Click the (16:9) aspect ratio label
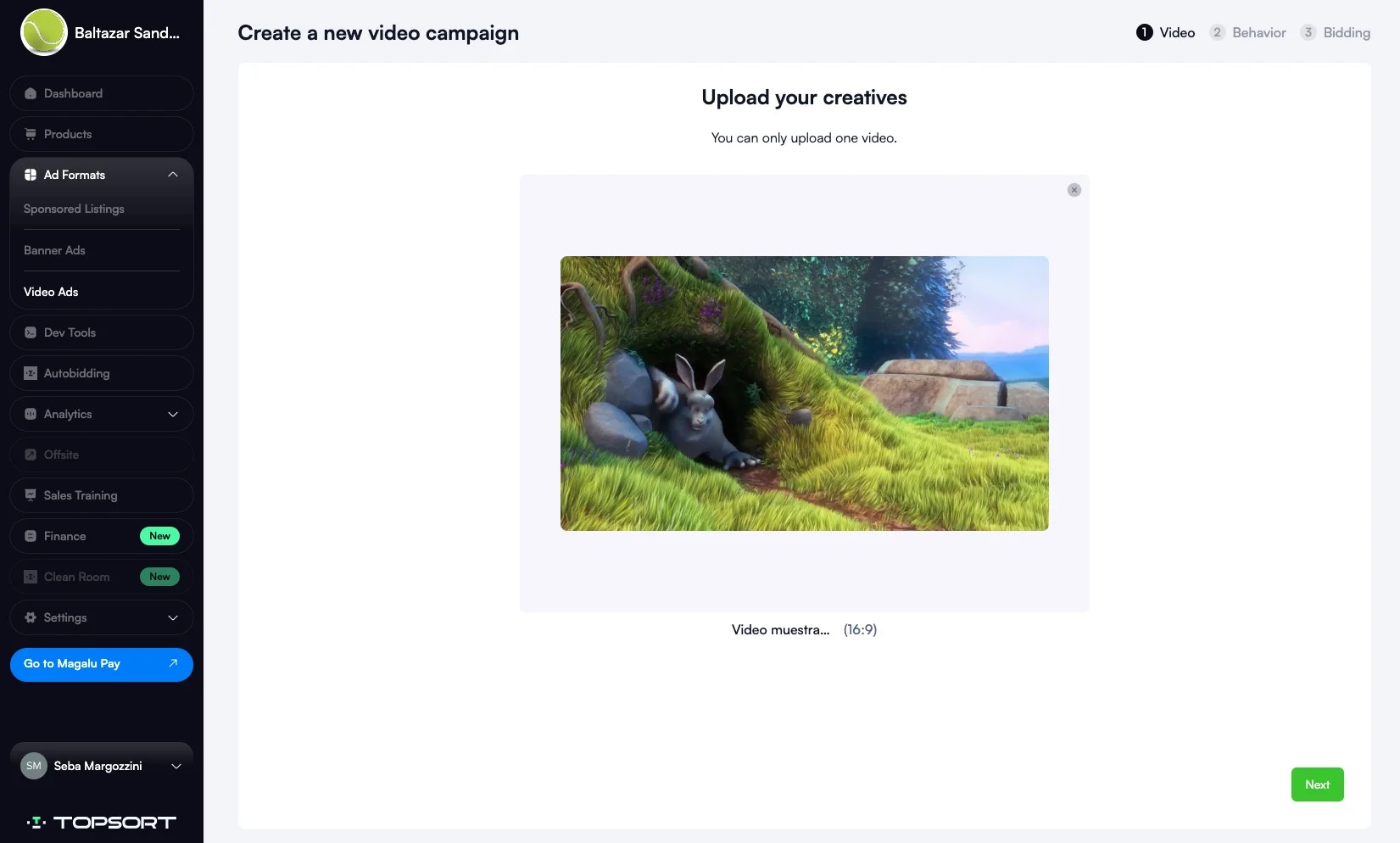This screenshot has width=1400, height=843. tap(860, 629)
